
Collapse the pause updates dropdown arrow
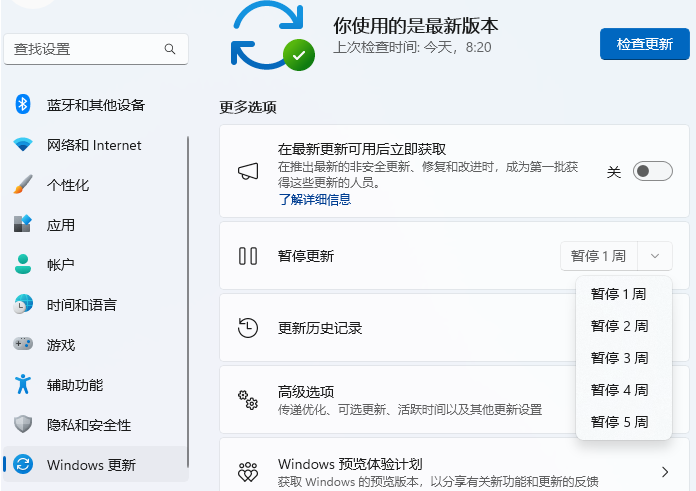[x=655, y=256]
